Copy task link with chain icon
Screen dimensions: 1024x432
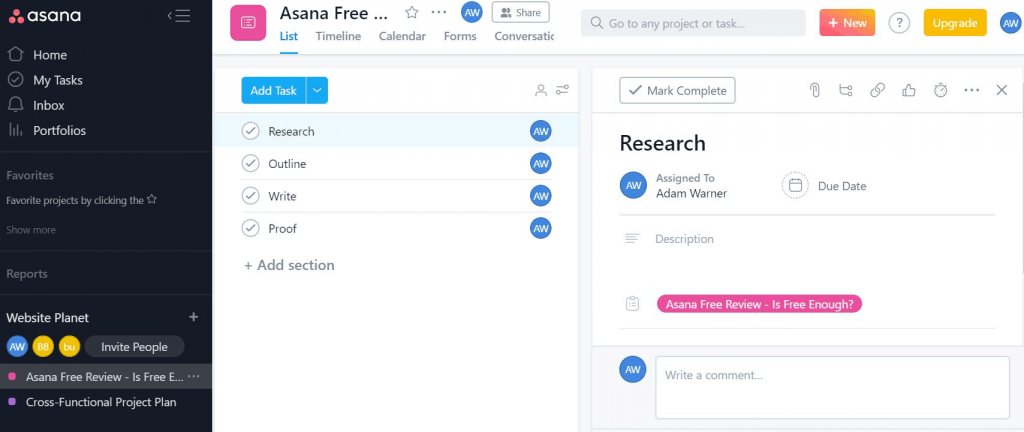click(x=877, y=90)
